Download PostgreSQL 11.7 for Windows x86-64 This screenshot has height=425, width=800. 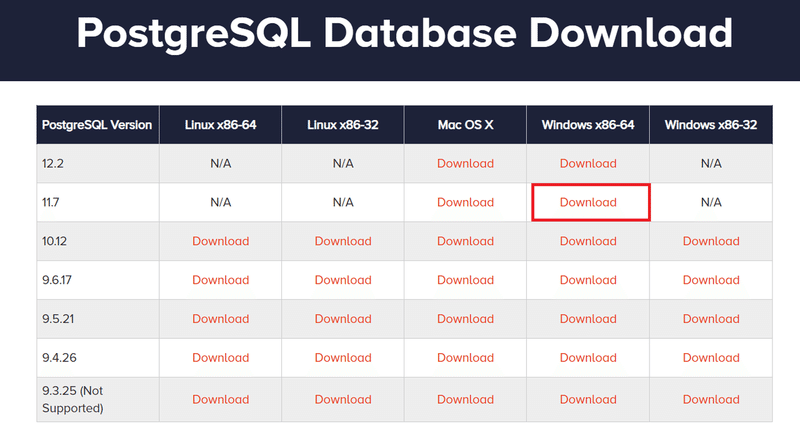[588, 202]
